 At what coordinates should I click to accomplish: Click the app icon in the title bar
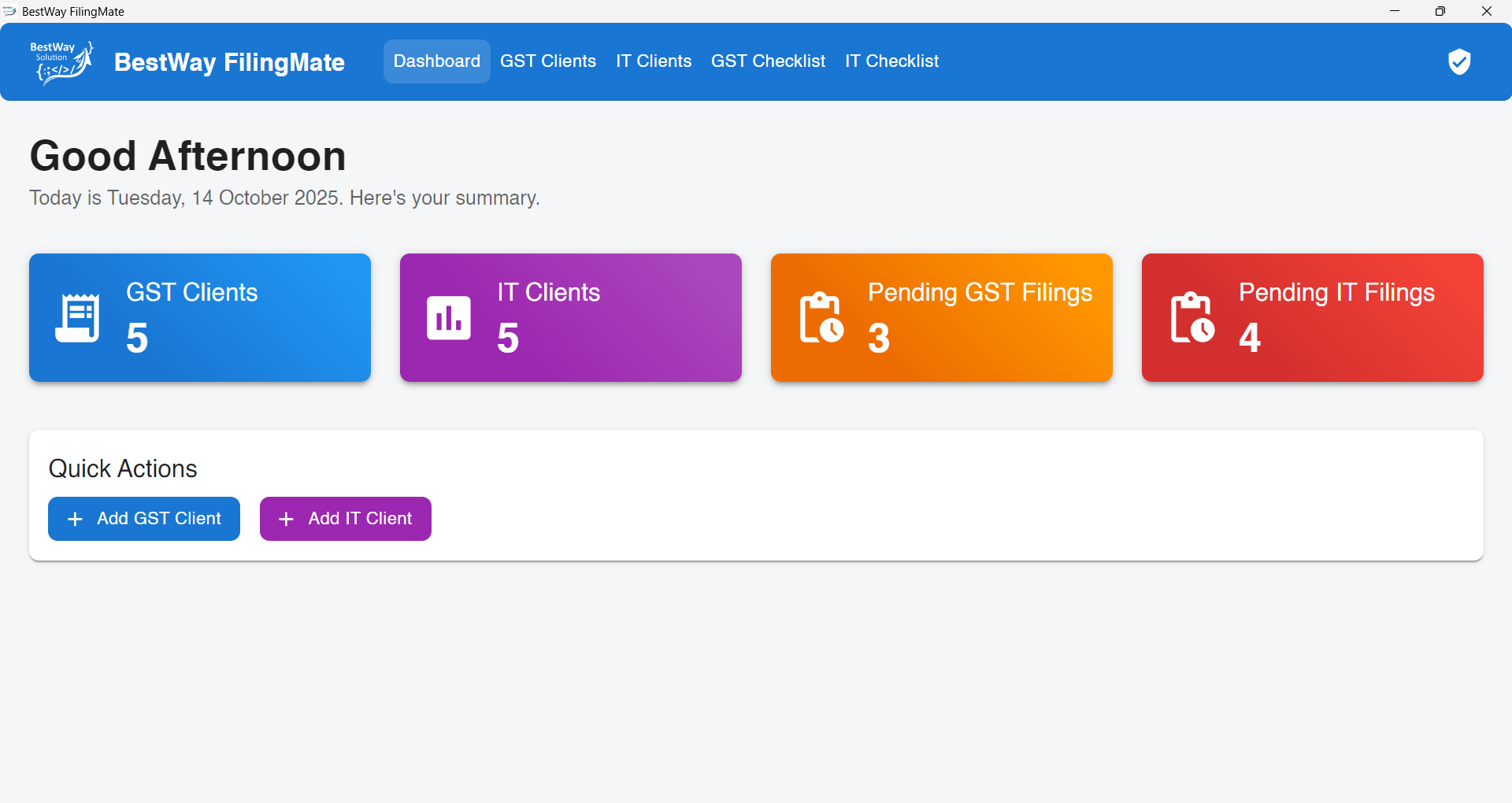[x=9, y=11]
